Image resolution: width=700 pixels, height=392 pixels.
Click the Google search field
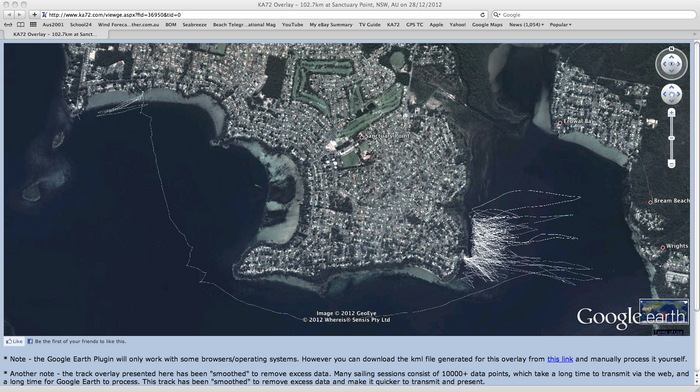click(x=593, y=15)
